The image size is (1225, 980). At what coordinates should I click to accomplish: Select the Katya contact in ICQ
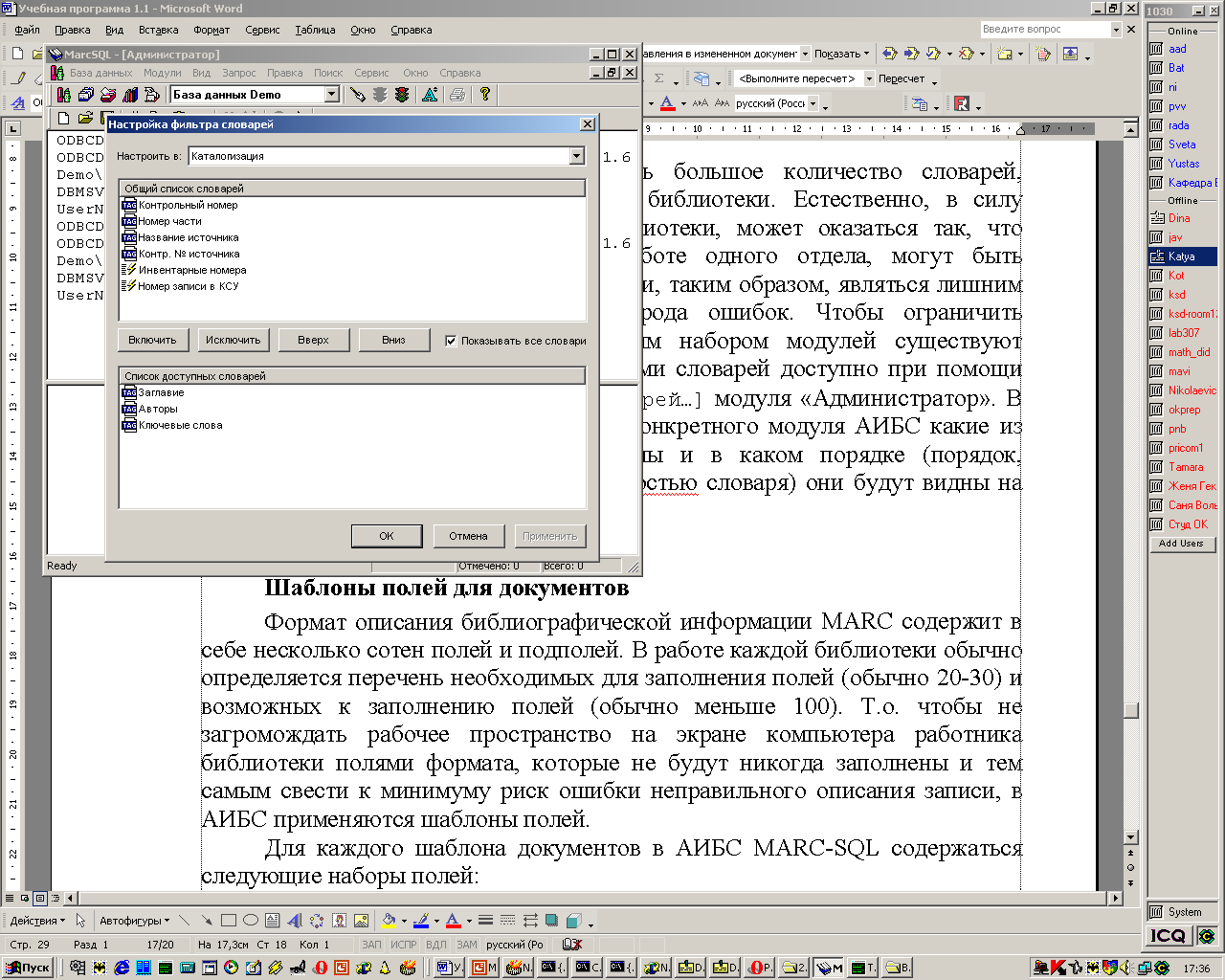1182,256
